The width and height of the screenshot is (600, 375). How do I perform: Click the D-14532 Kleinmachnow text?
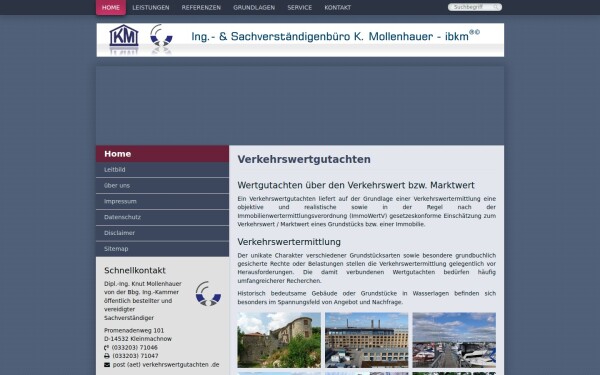click(x=138, y=339)
